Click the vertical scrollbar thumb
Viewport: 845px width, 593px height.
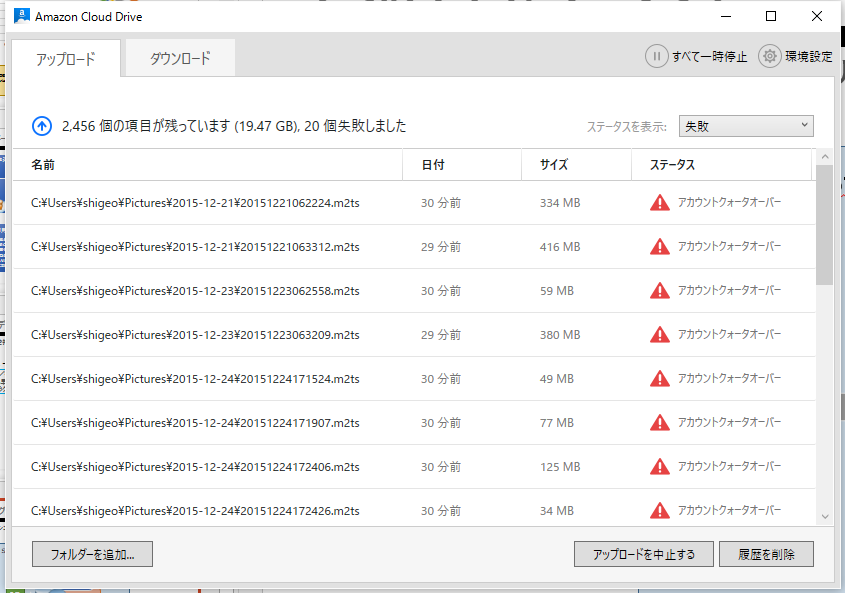tap(825, 225)
